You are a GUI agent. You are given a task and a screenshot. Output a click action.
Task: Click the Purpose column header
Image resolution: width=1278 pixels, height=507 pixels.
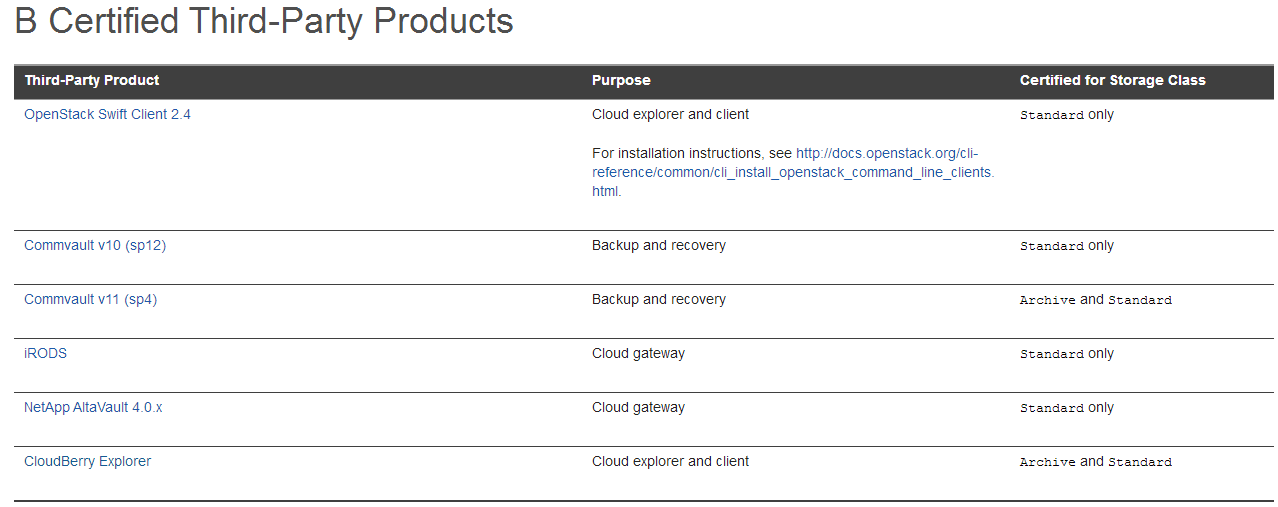(x=621, y=80)
